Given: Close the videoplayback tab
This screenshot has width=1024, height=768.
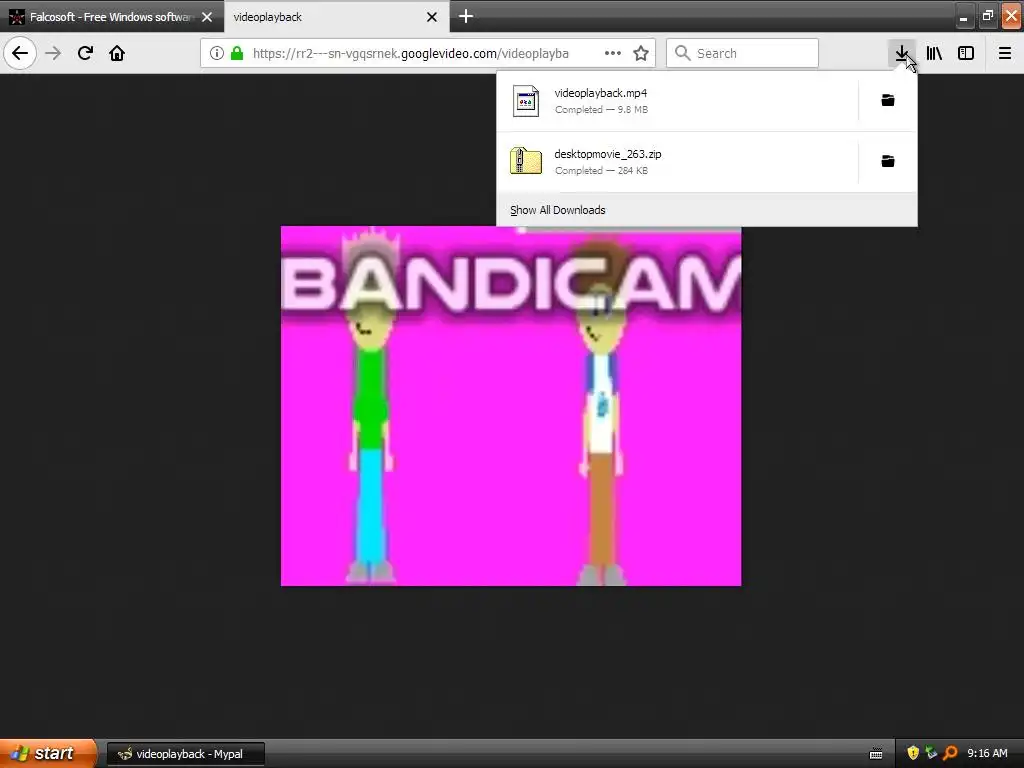Looking at the screenshot, I should pyautogui.click(x=432, y=17).
